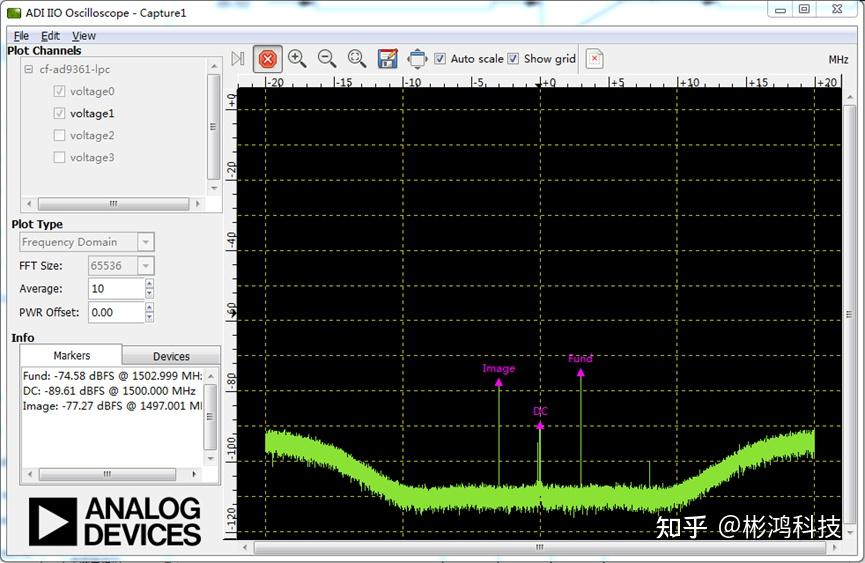The image size is (865, 563).
Task: Open the FFT Size dropdown
Action: coord(146,266)
